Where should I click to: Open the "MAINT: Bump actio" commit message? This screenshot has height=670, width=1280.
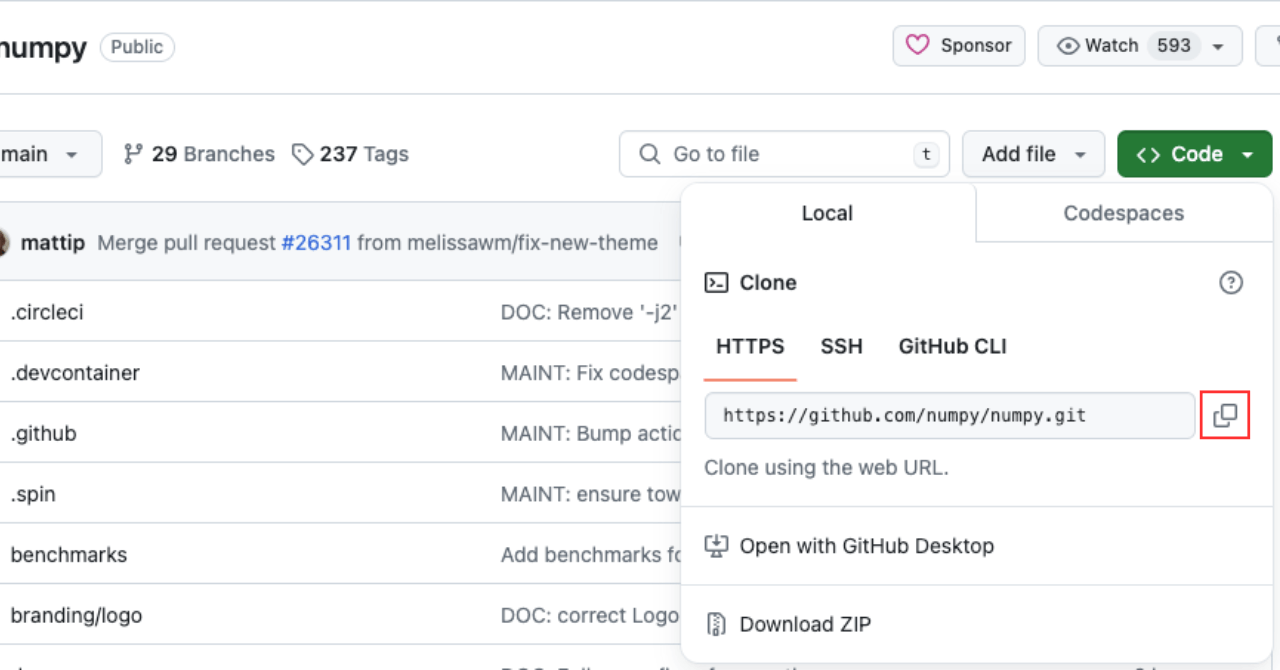591,434
